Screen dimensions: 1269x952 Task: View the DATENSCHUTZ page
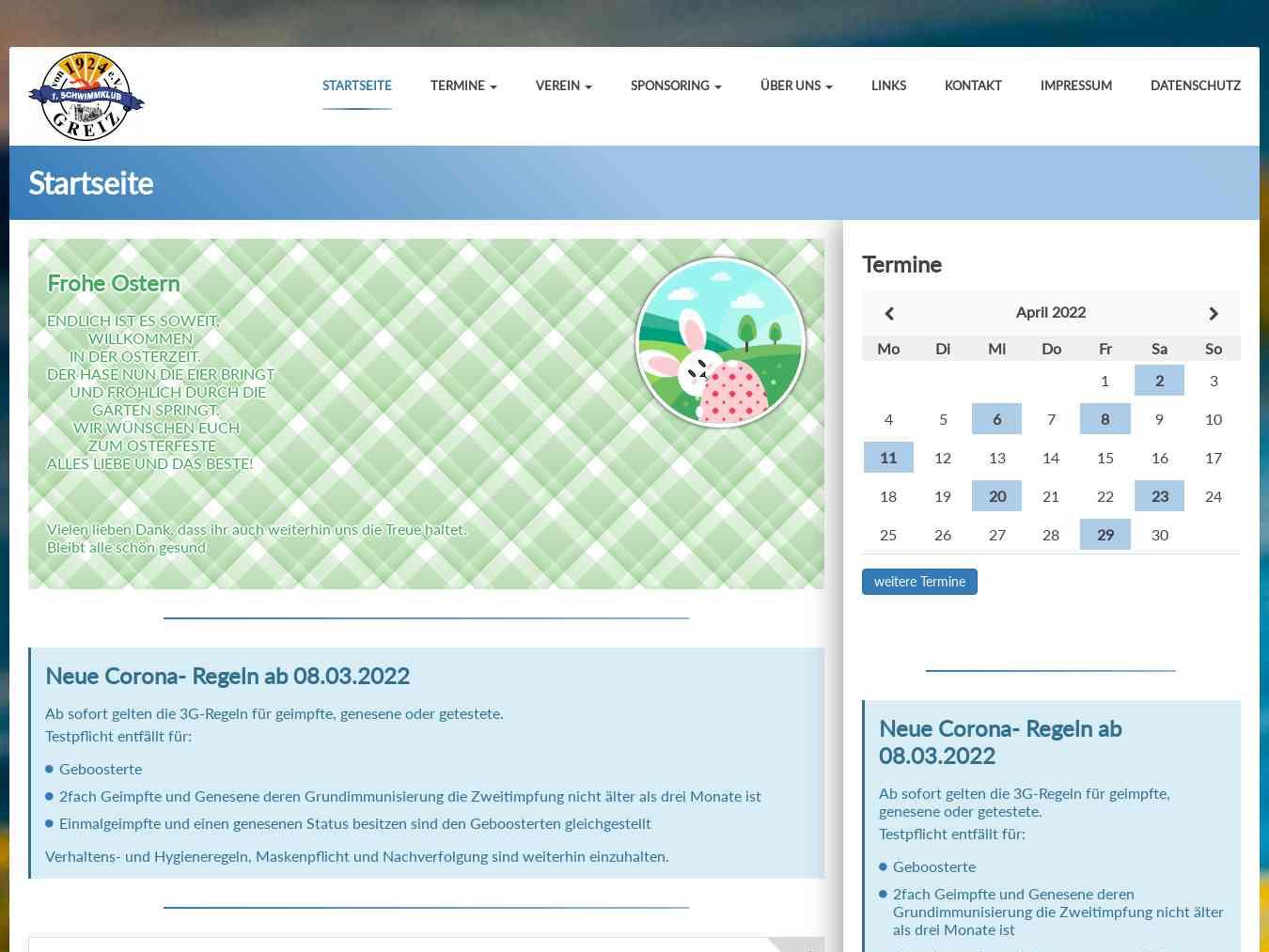(x=1195, y=86)
